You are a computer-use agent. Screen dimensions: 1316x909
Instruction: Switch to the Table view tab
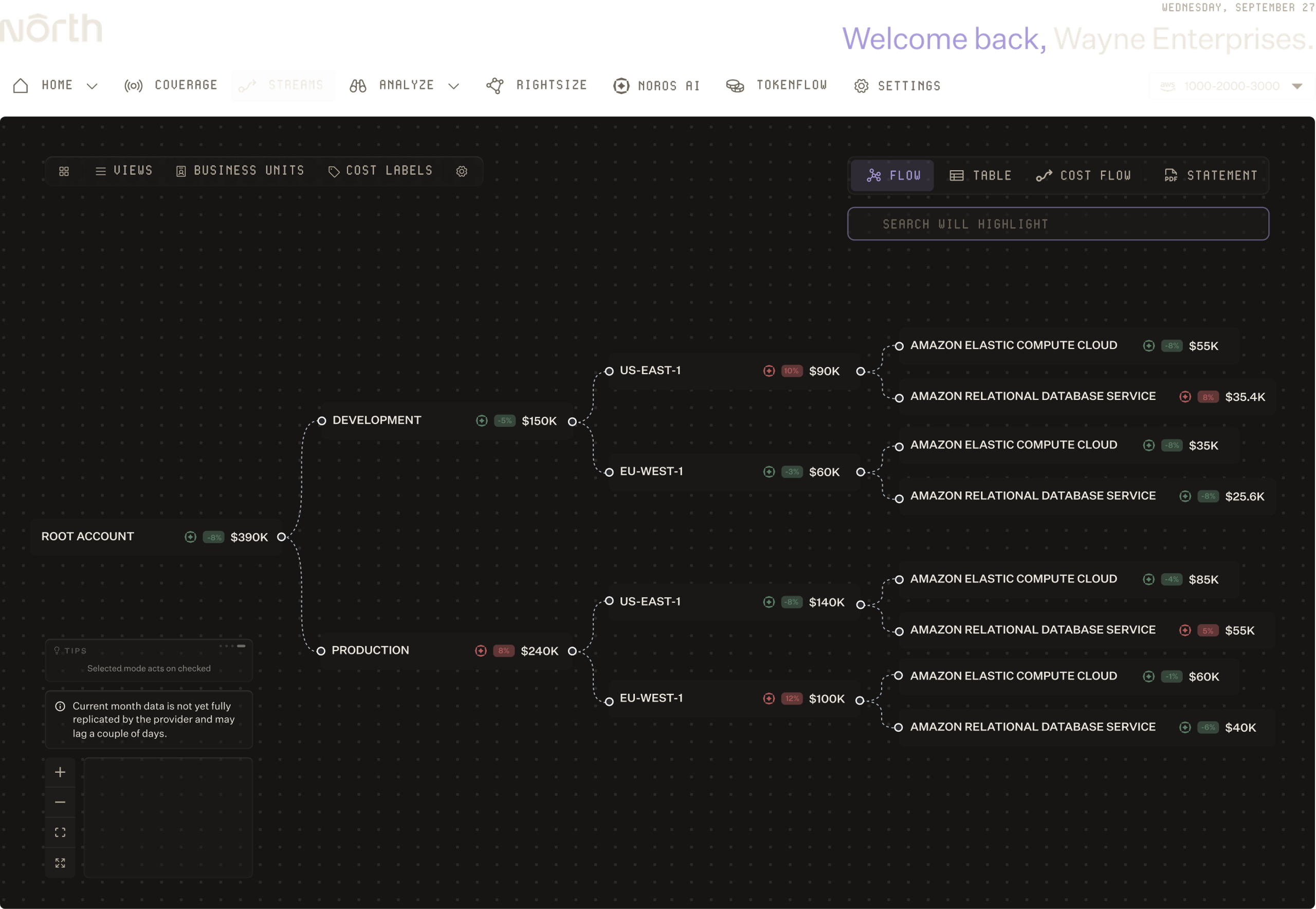pyautogui.click(x=980, y=175)
